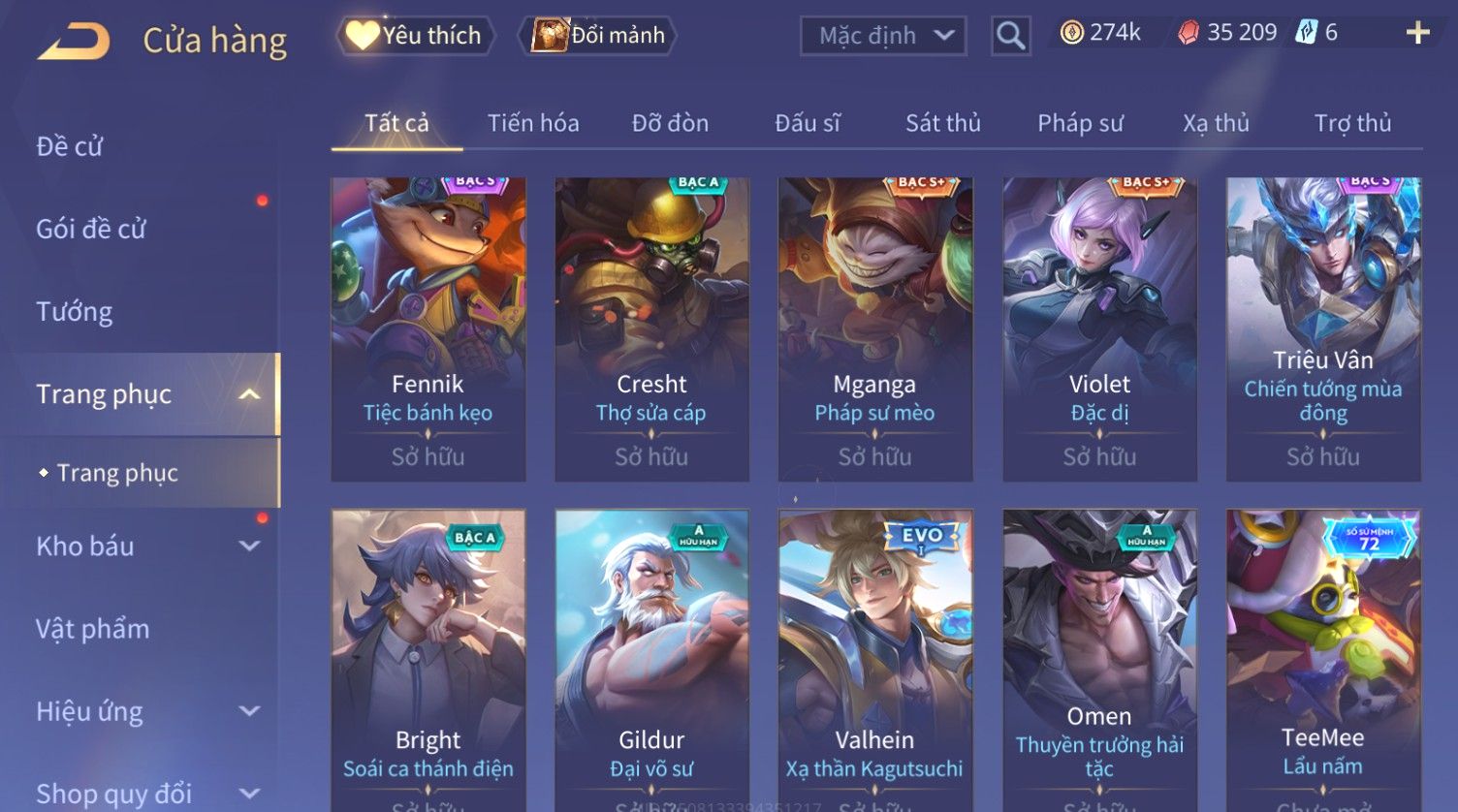Screen dimensions: 1458x812
Task: Switch to the Tiến hóa tab
Action: (x=533, y=123)
